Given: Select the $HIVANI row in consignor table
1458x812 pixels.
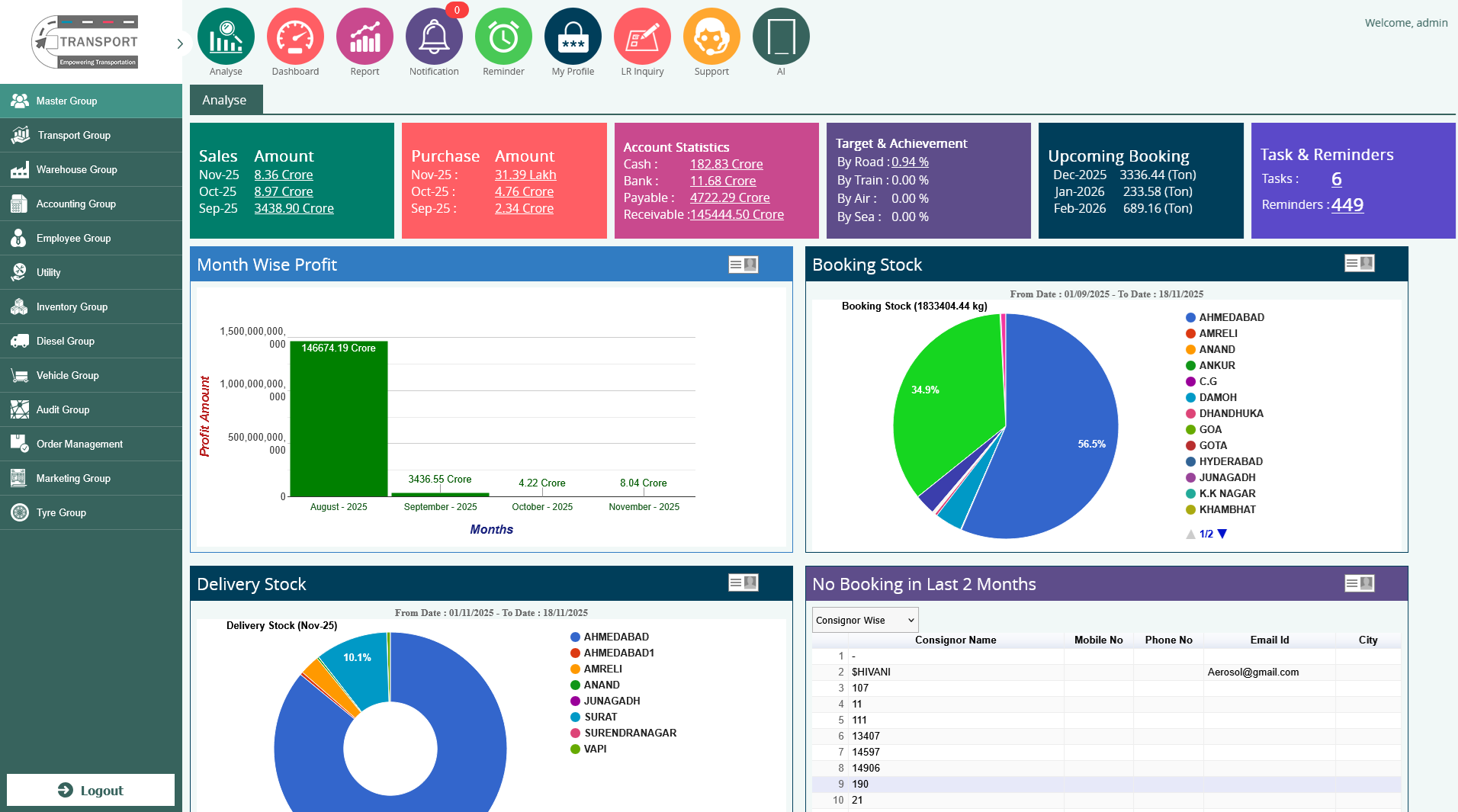Looking at the screenshot, I should pos(871,672).
